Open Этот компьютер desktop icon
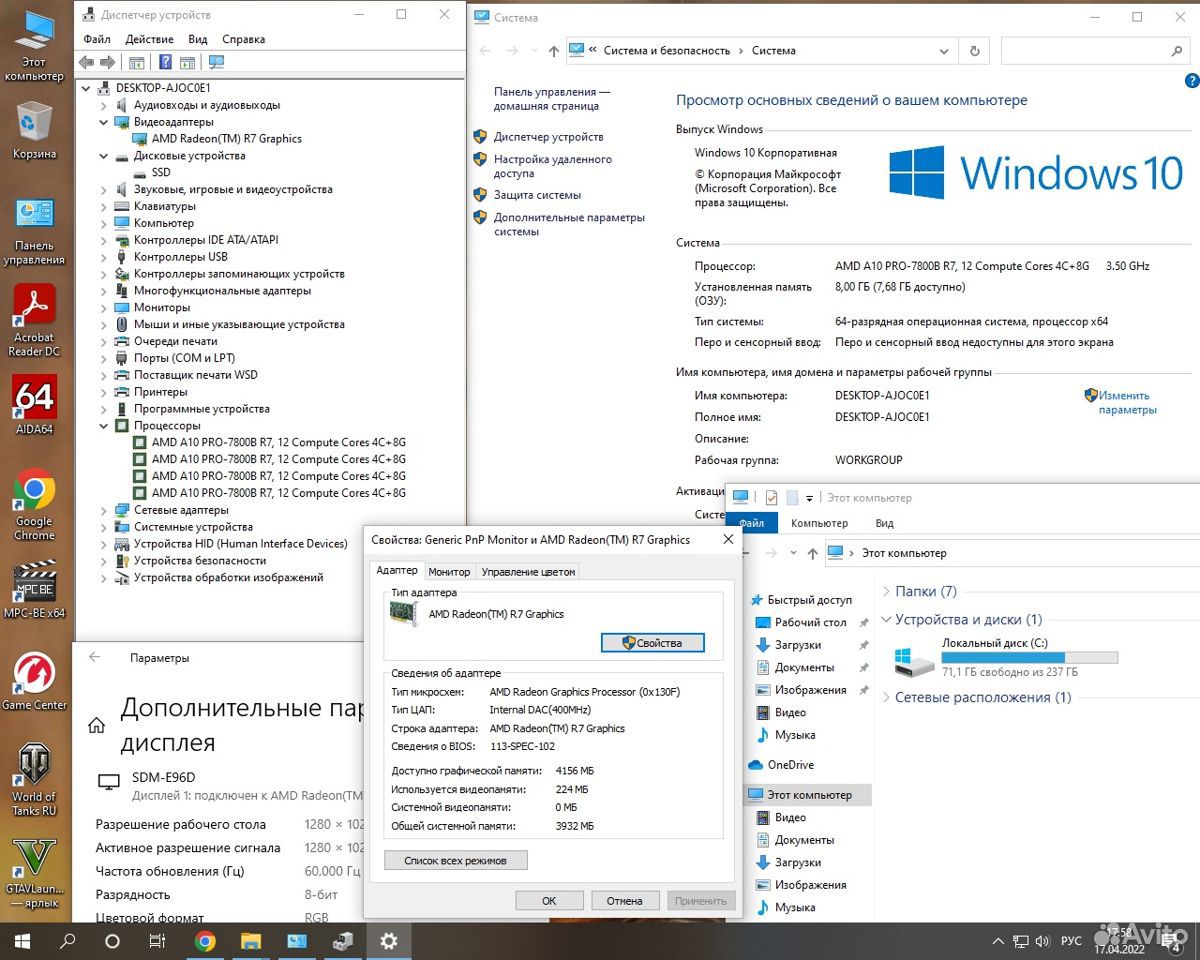 tap(34, 47)
